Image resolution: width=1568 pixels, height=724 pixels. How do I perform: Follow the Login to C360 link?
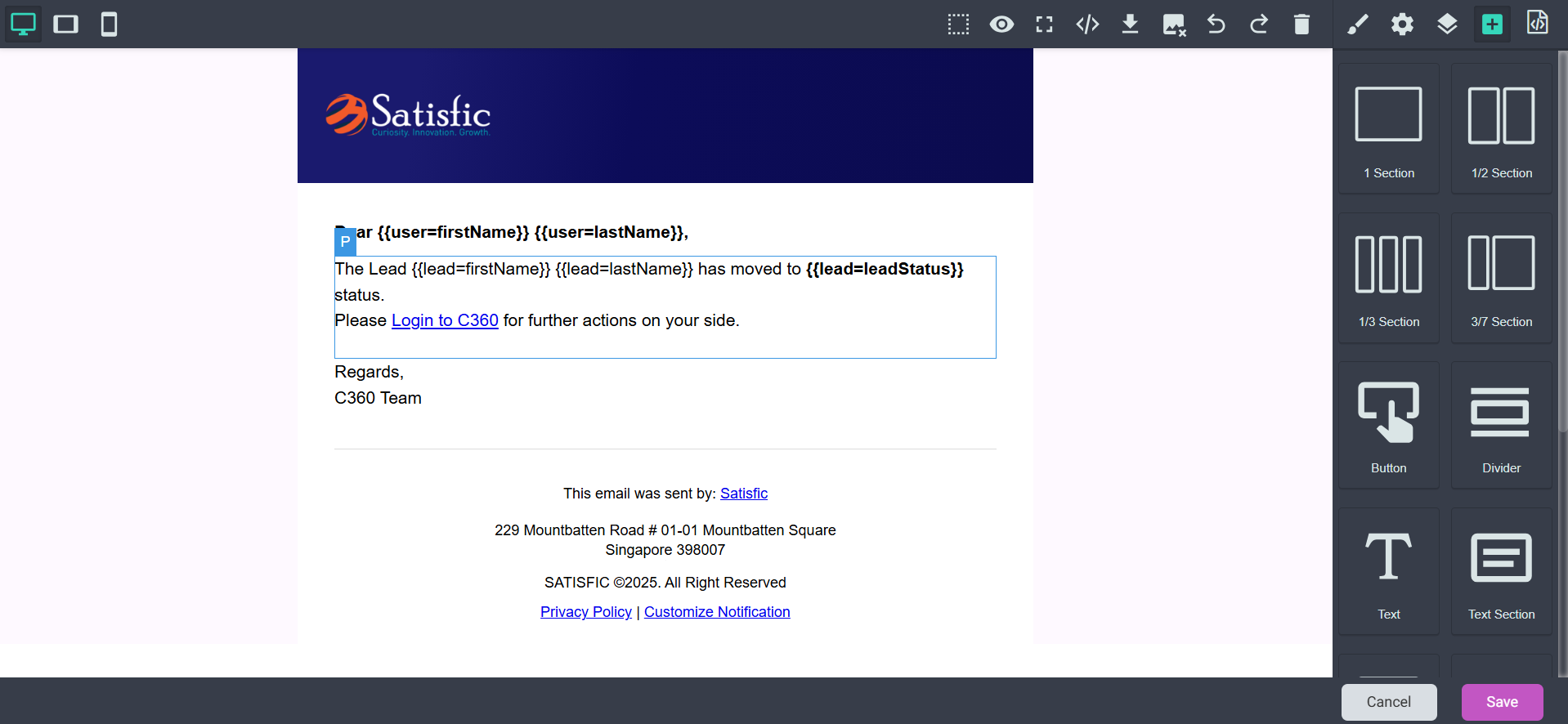pyautogui.click(x=445, y=320)
